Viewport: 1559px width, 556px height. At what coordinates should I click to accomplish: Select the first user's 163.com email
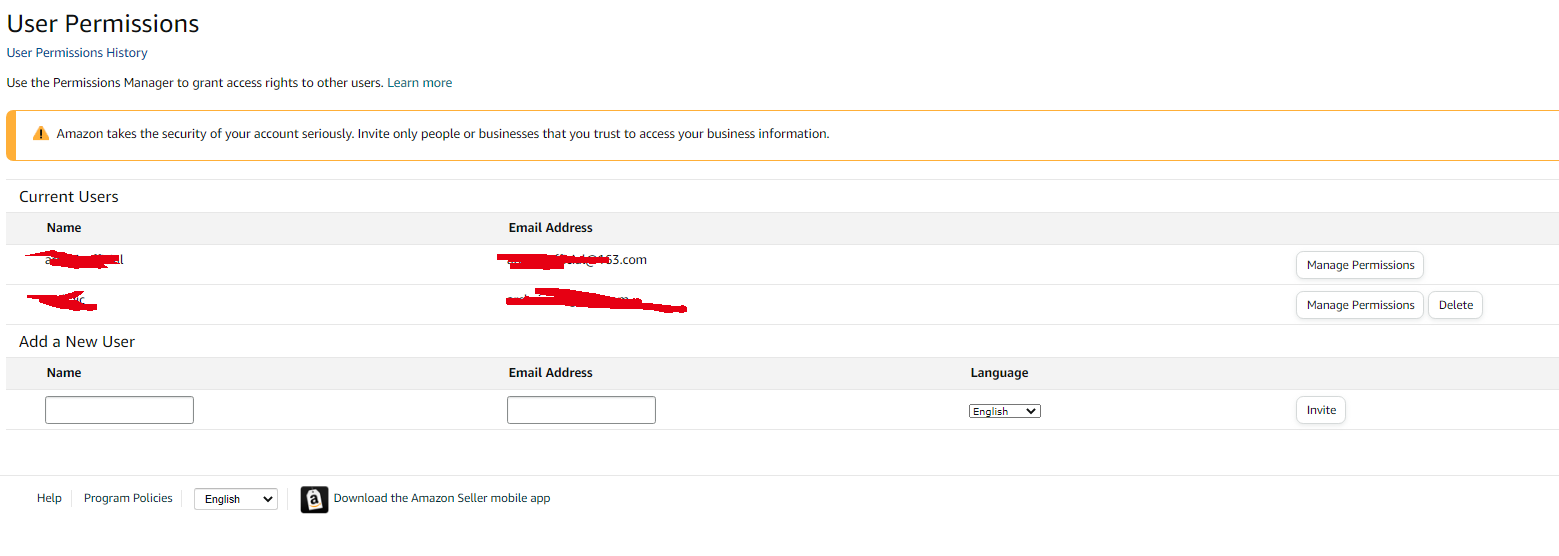572,260
